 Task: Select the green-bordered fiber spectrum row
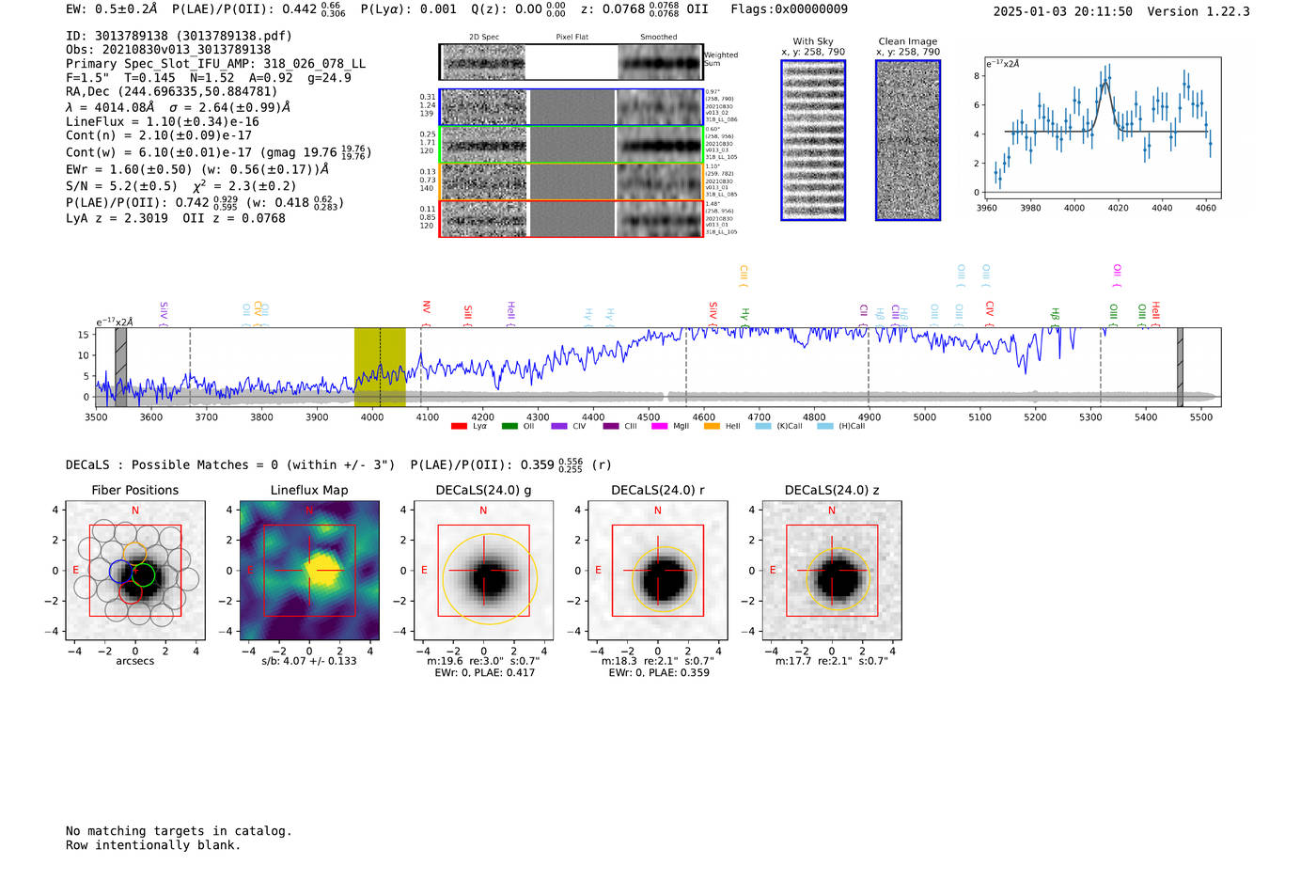572,145
